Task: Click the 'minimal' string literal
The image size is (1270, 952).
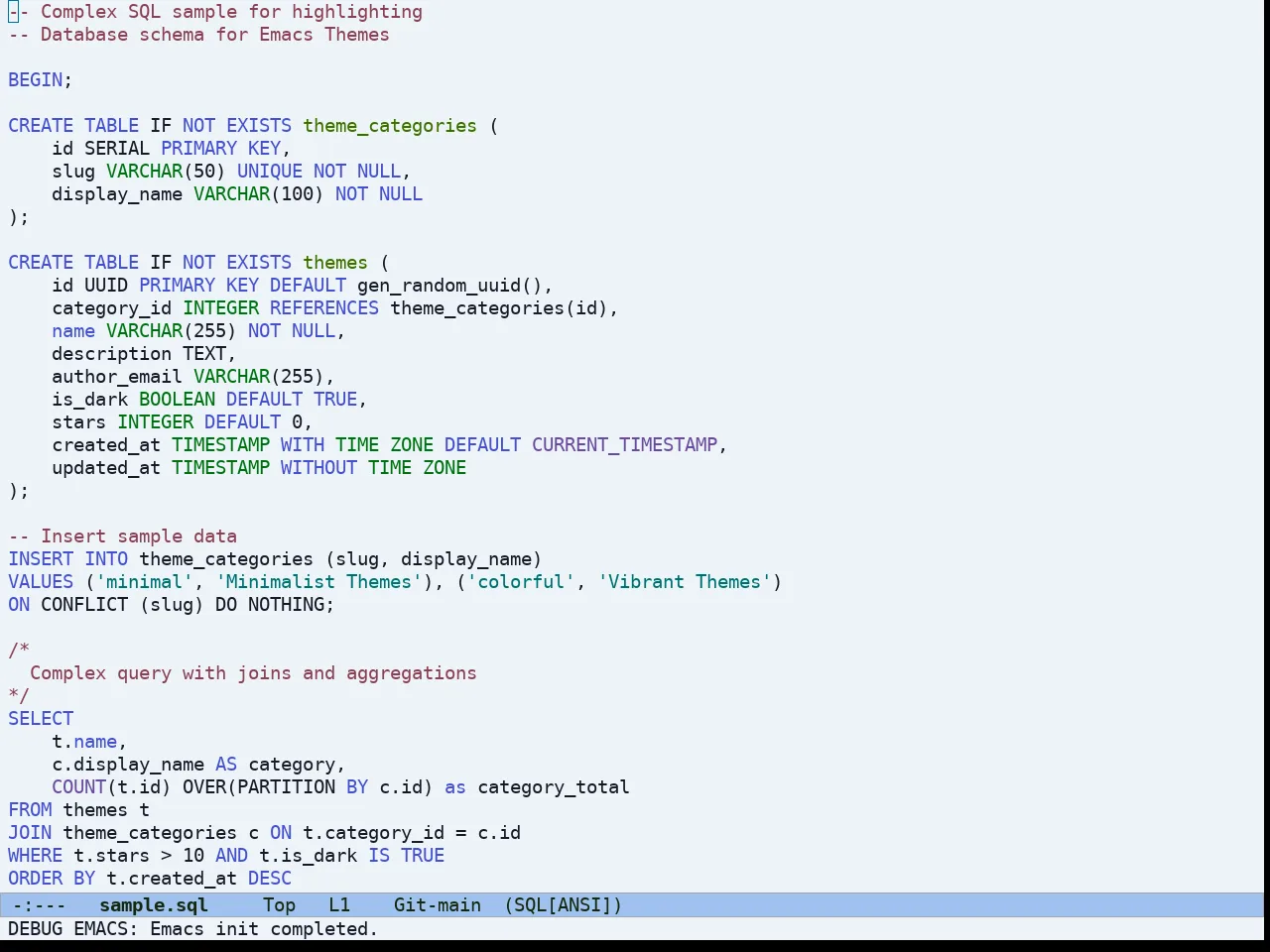Action: [x=144, y=581]
